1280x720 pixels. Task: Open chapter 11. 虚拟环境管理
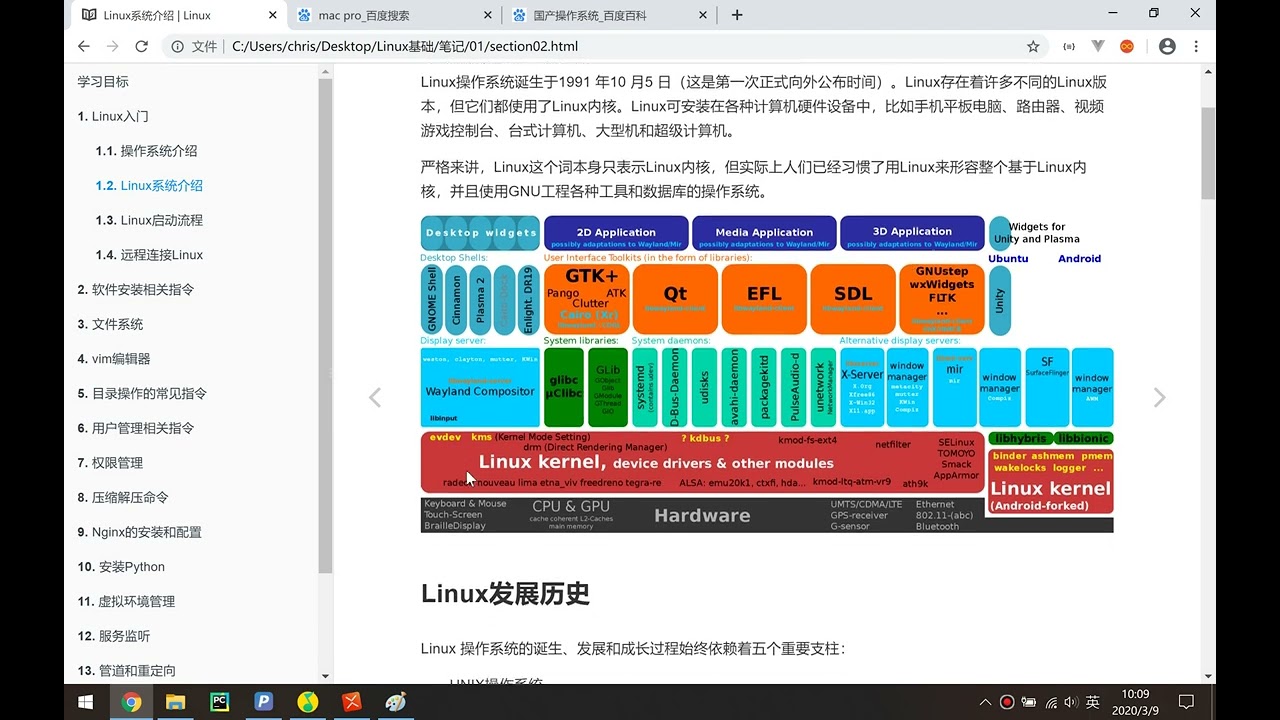click(x=126, y=601)
